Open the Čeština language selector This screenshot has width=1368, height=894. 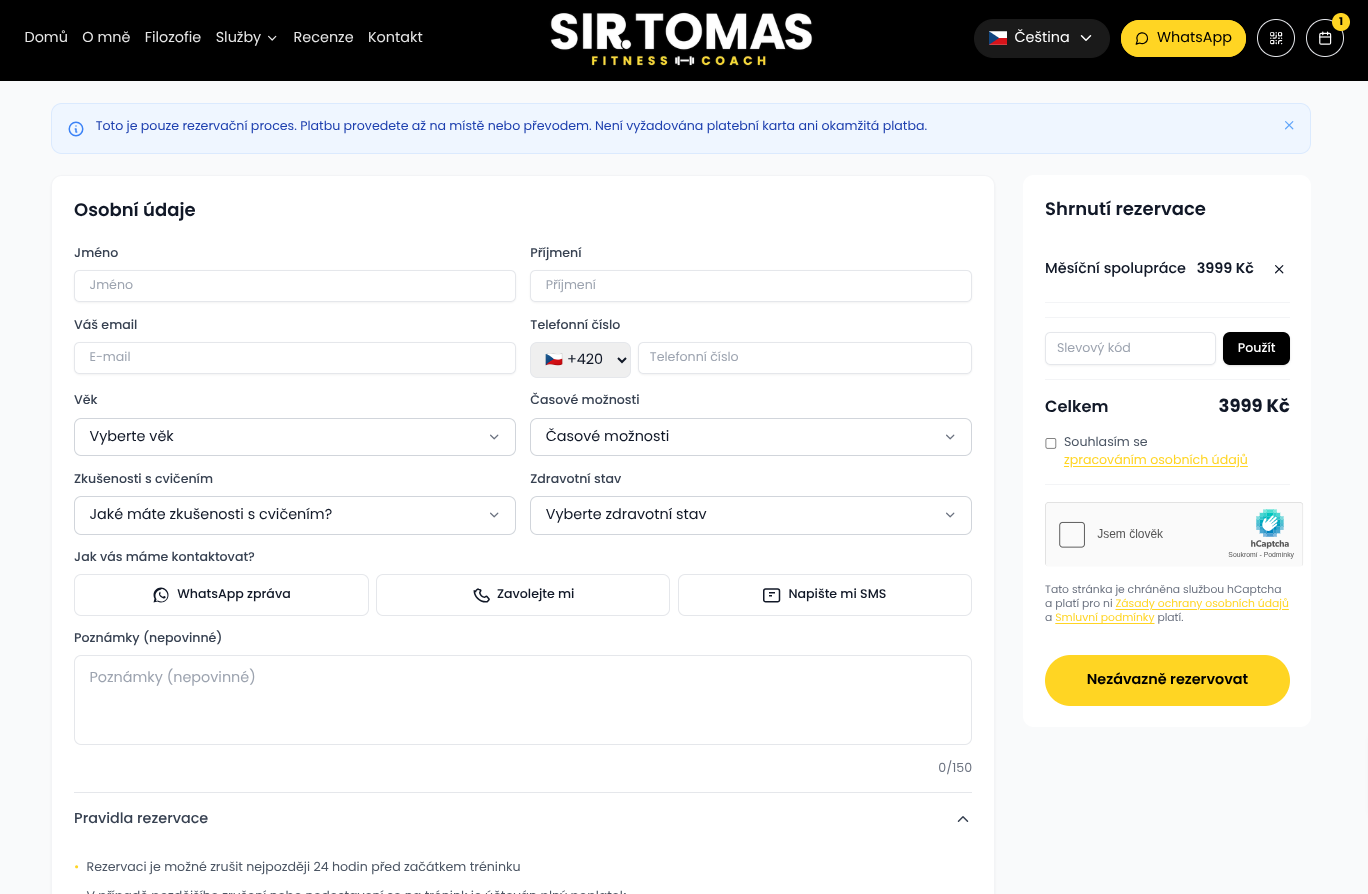pyautogui.click(x=1041, y=38)
